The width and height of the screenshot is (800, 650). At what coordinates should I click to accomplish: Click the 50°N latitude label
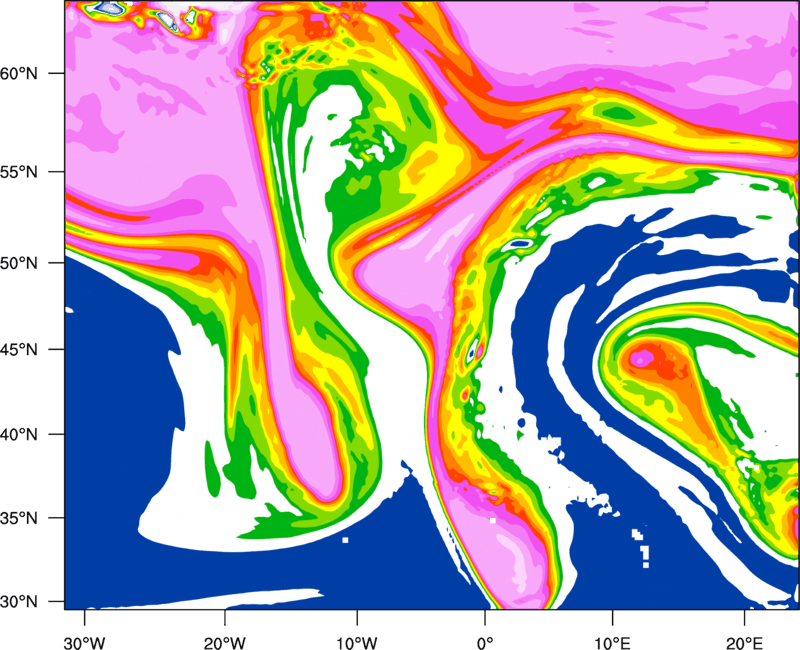[19, 263]
